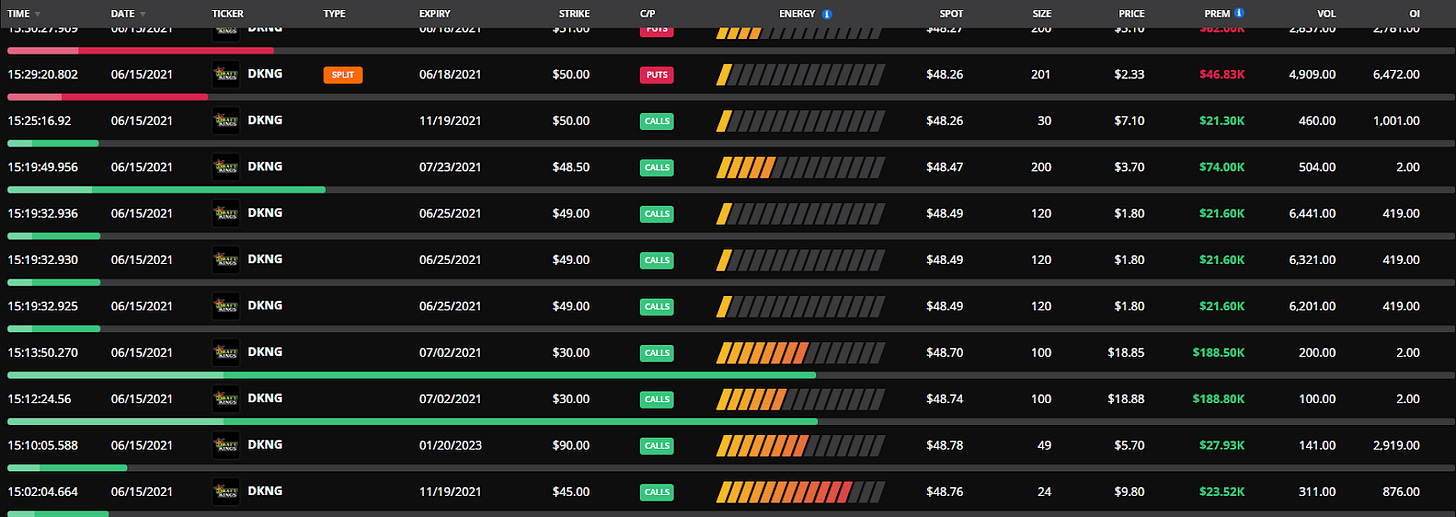Click the SPOT column header
1456x517 pixels.
point(951,14)
